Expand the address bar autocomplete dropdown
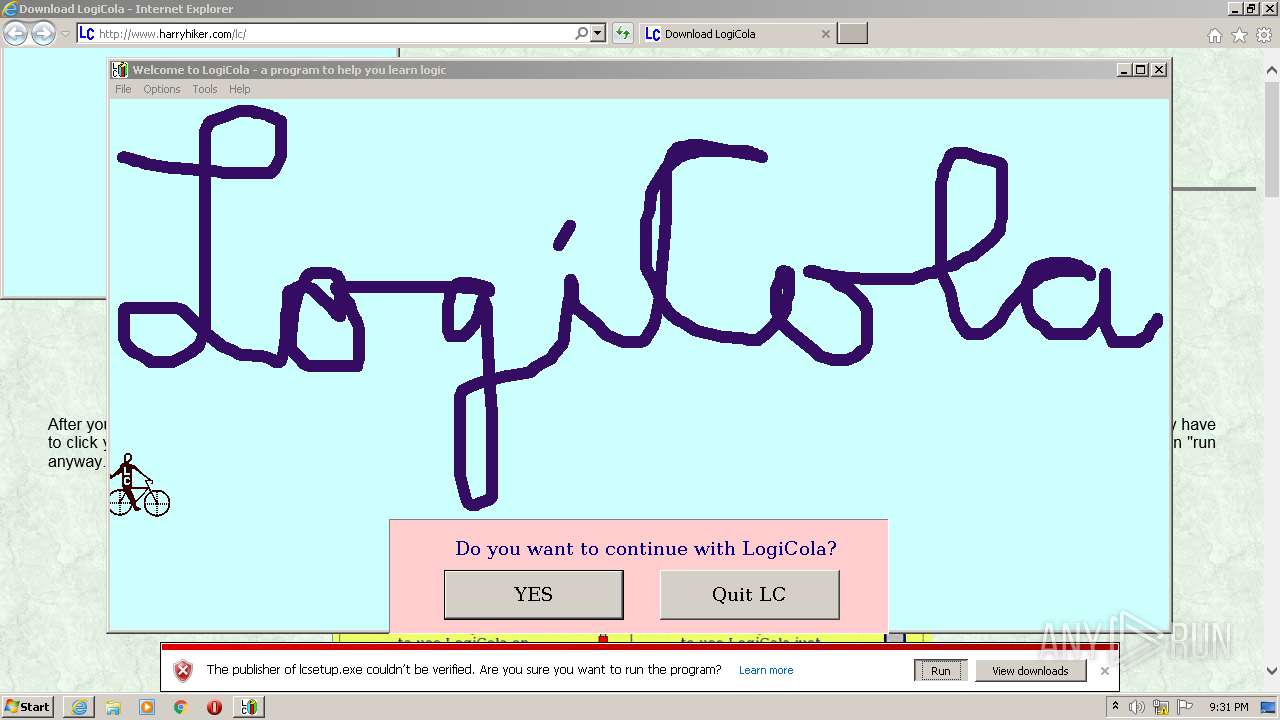Image resolution: width=1280 pixels, height=720 pixels. [x=598, y=33]
